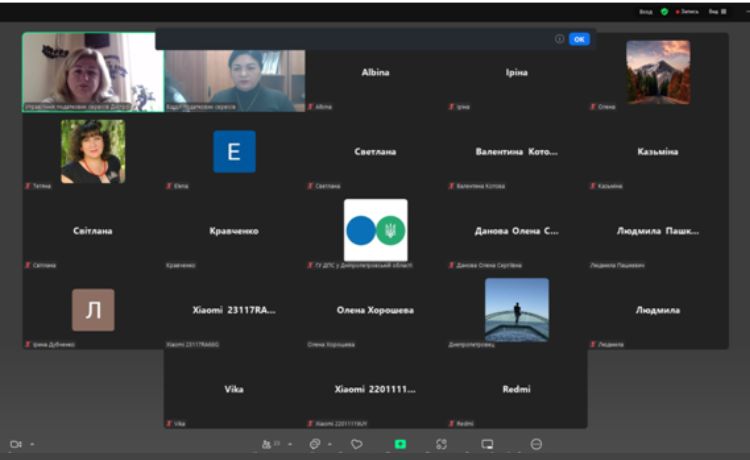Select the Олена Хорошева participant tile
Image resolution: width=750 pixels, height=460 pixels.
pyautogui.click(x=375, y=311)
